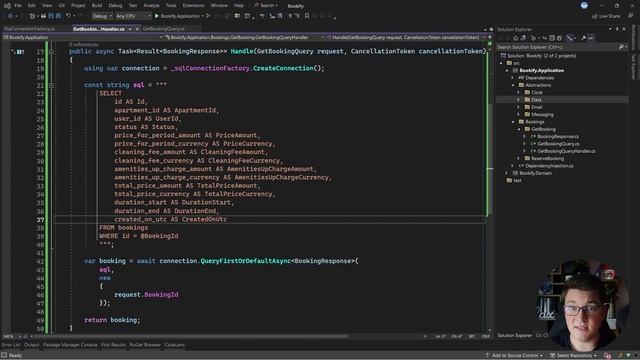Open the Package Manager Console tab
The width and height of the screenshot is (640, 360).
[70, 345]
